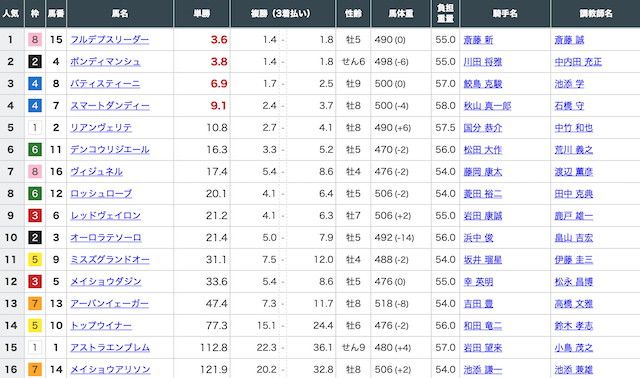Open trainer 松永 昌博 profile
This screenshot has height=378, width=640.
[573, 282]
